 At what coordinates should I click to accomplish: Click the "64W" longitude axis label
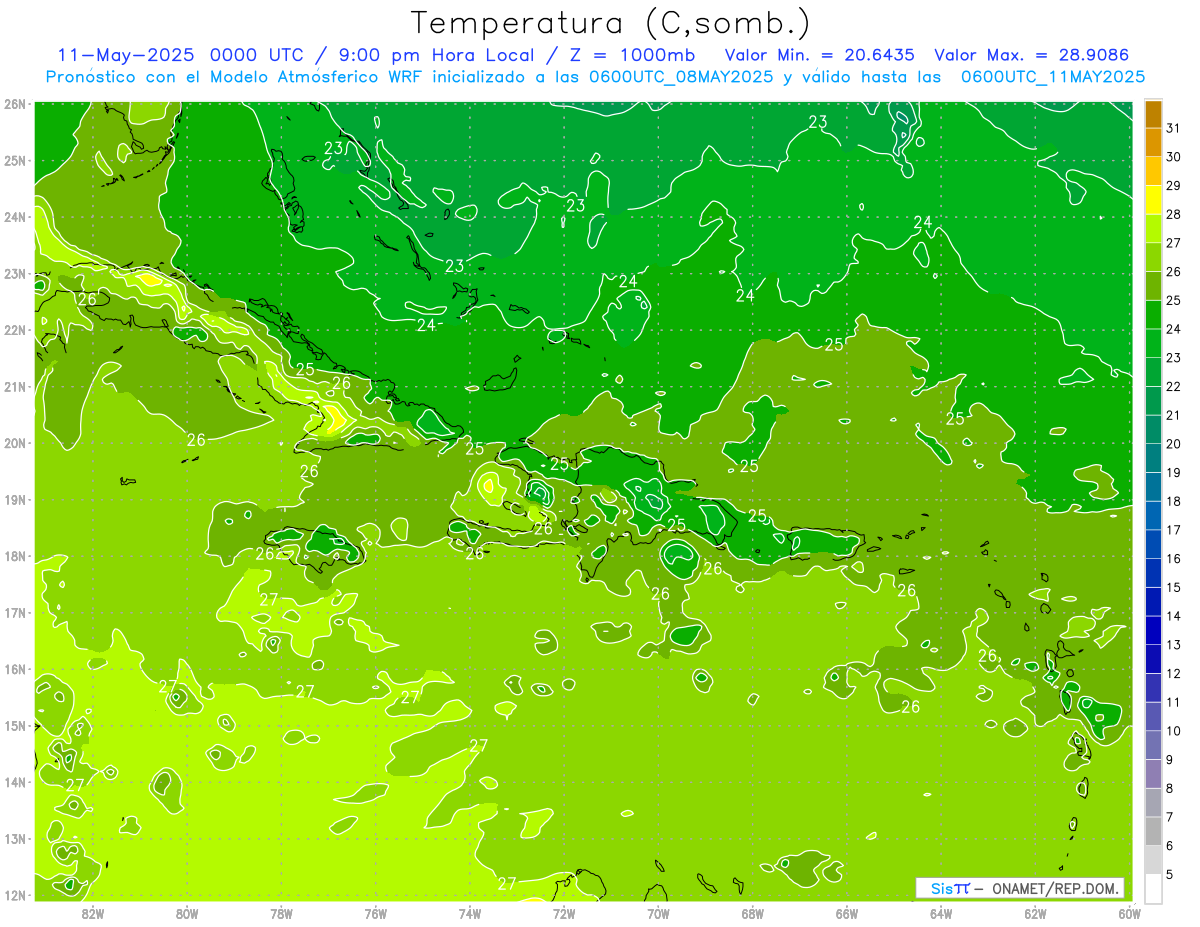(941, 913)
